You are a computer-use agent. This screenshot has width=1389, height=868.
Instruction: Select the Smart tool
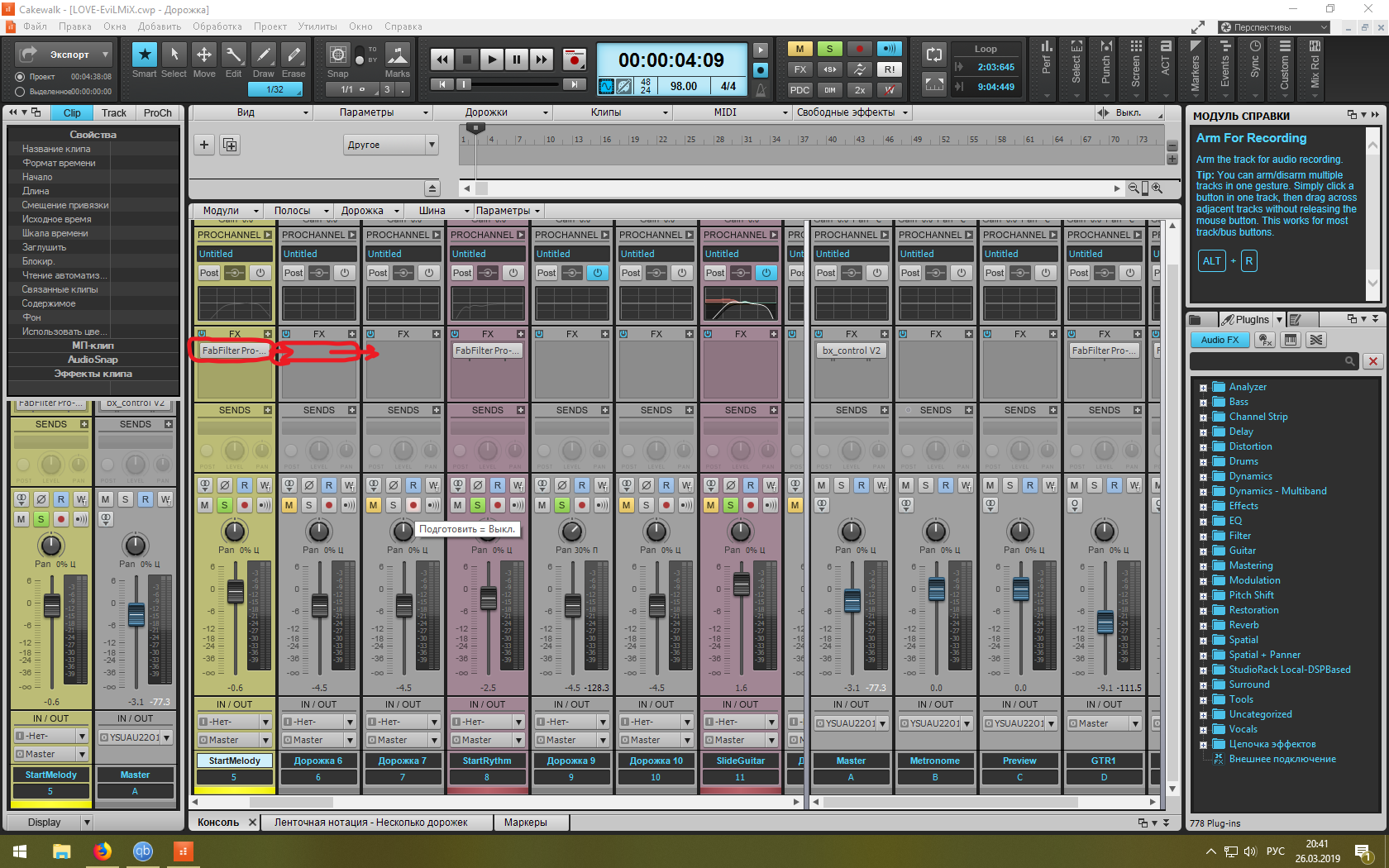(x=145, y=55)
